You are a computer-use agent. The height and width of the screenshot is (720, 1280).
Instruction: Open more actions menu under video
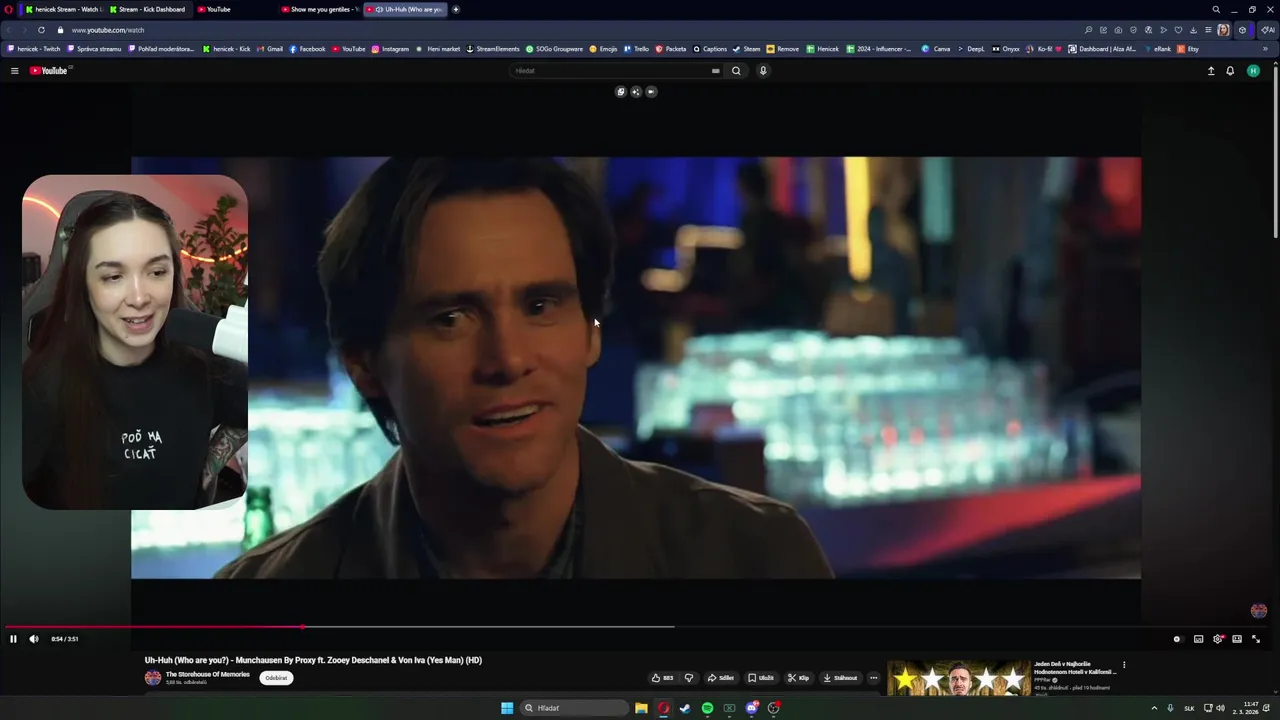(x=873, y=678)
